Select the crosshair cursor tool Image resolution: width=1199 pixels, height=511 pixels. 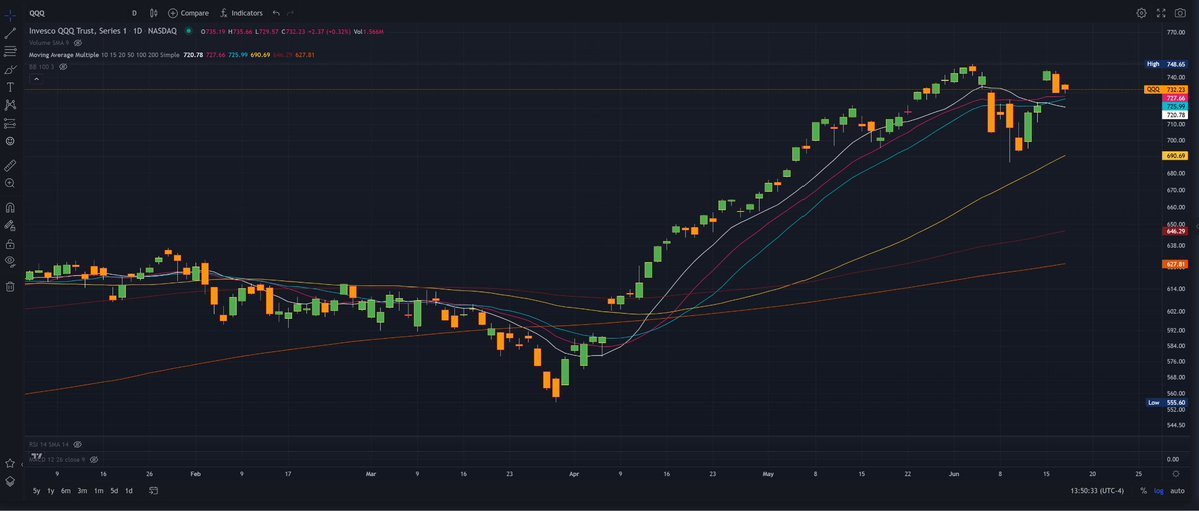coord(10,14)
